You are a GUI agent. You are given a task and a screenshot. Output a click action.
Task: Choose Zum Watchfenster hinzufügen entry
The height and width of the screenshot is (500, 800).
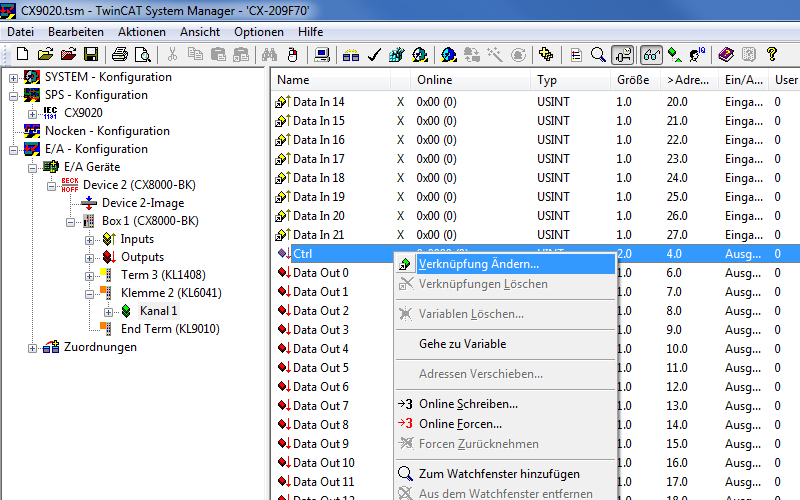[x=506, y=474]
